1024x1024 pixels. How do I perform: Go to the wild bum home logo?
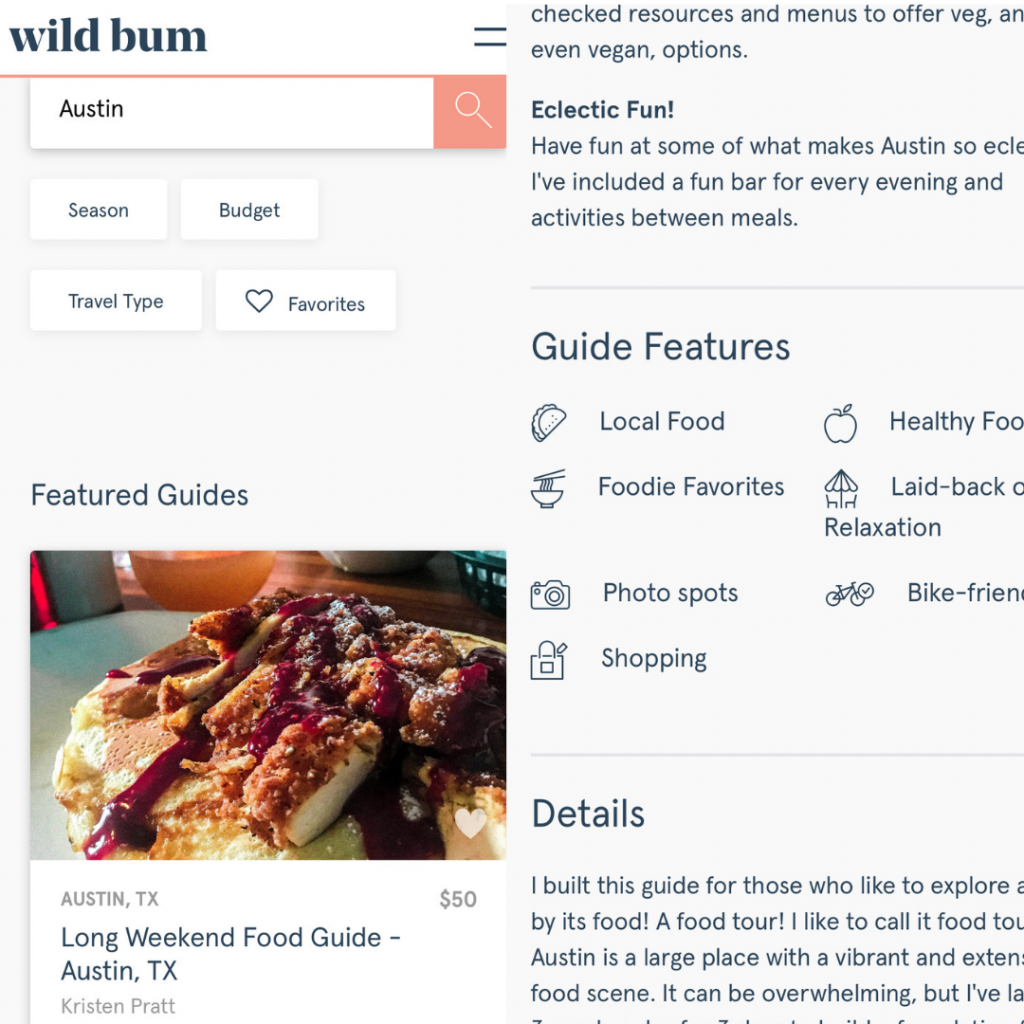coord(108,37)
